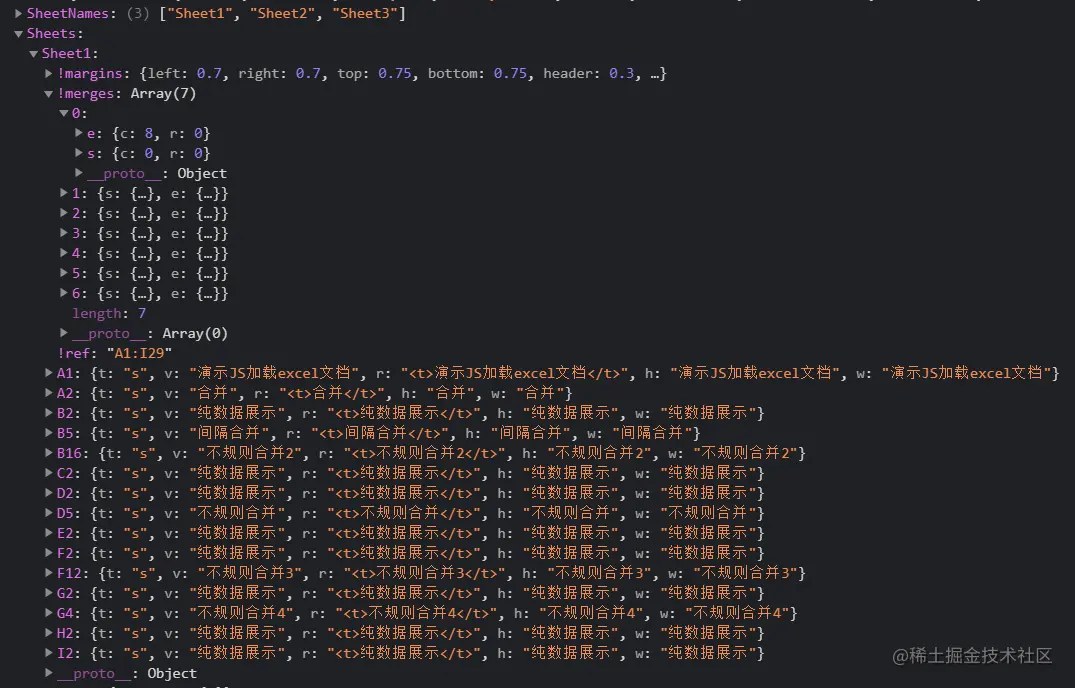Expand the F12 cell object

pyautogui.click(x=47, y=573)
